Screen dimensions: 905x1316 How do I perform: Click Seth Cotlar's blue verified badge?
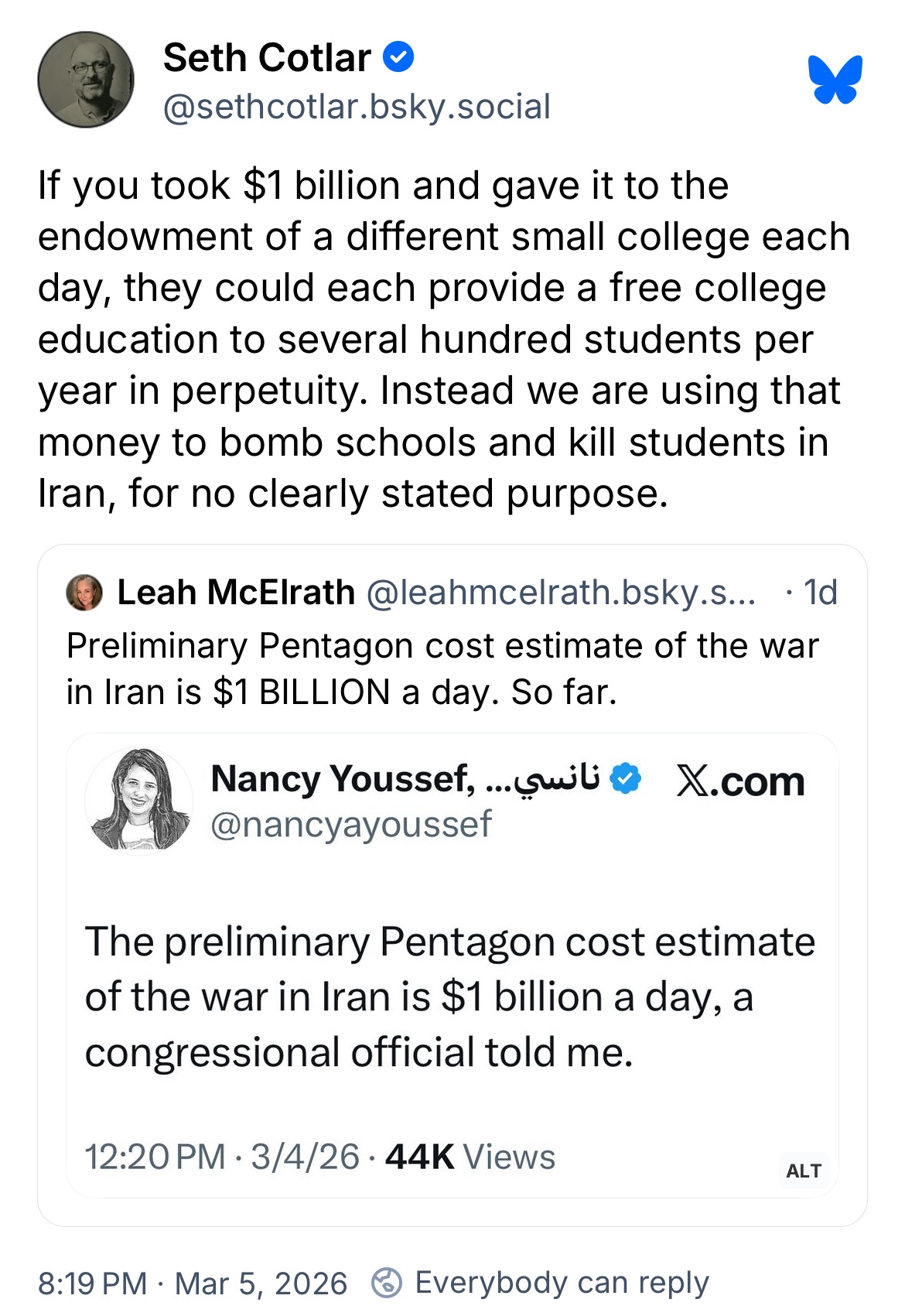[399, 57]
